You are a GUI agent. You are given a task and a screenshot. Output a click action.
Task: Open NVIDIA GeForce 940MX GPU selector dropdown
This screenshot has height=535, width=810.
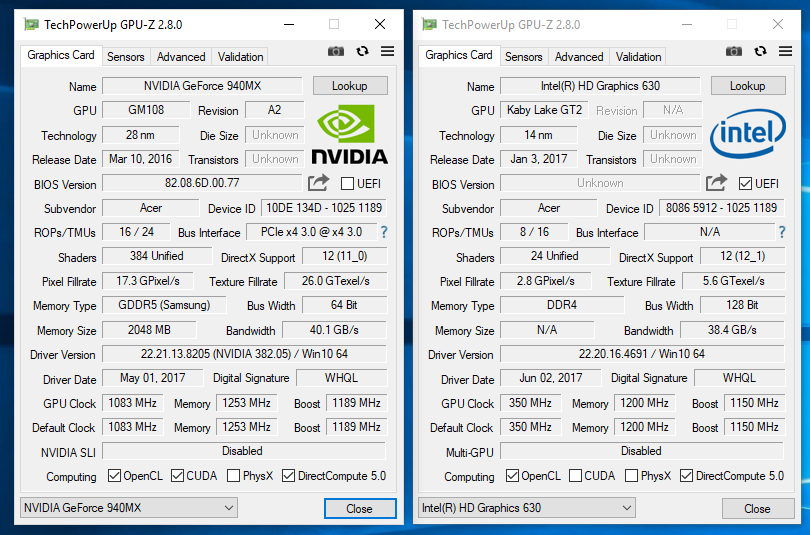(129, 508)
